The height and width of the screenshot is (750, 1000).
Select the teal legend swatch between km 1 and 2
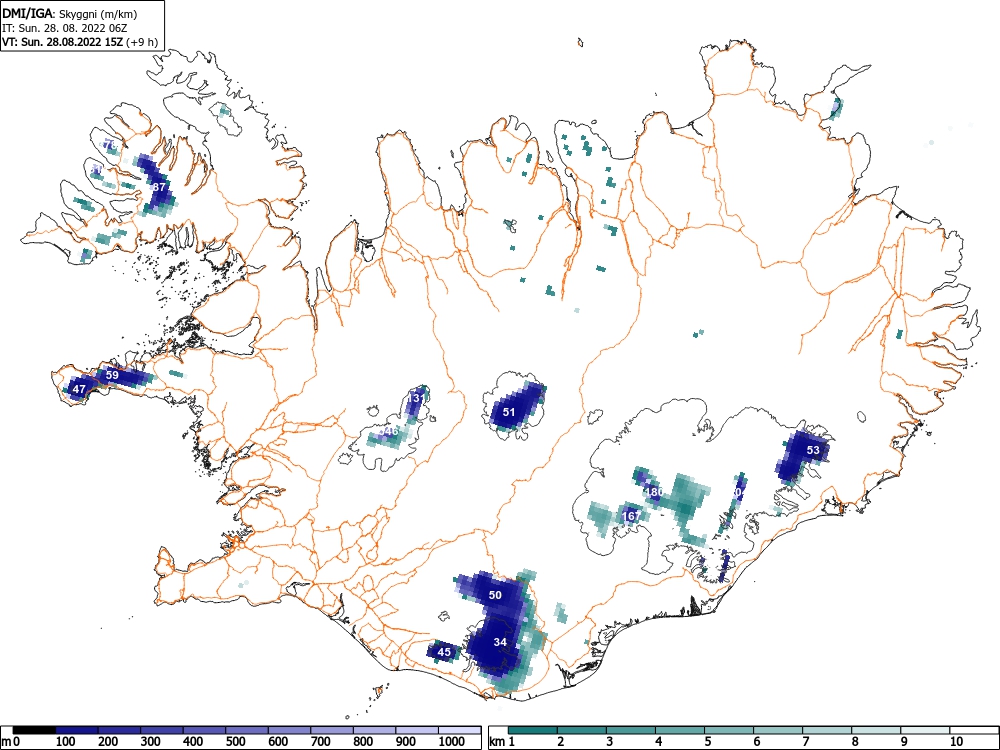click(x=533, y=730)
